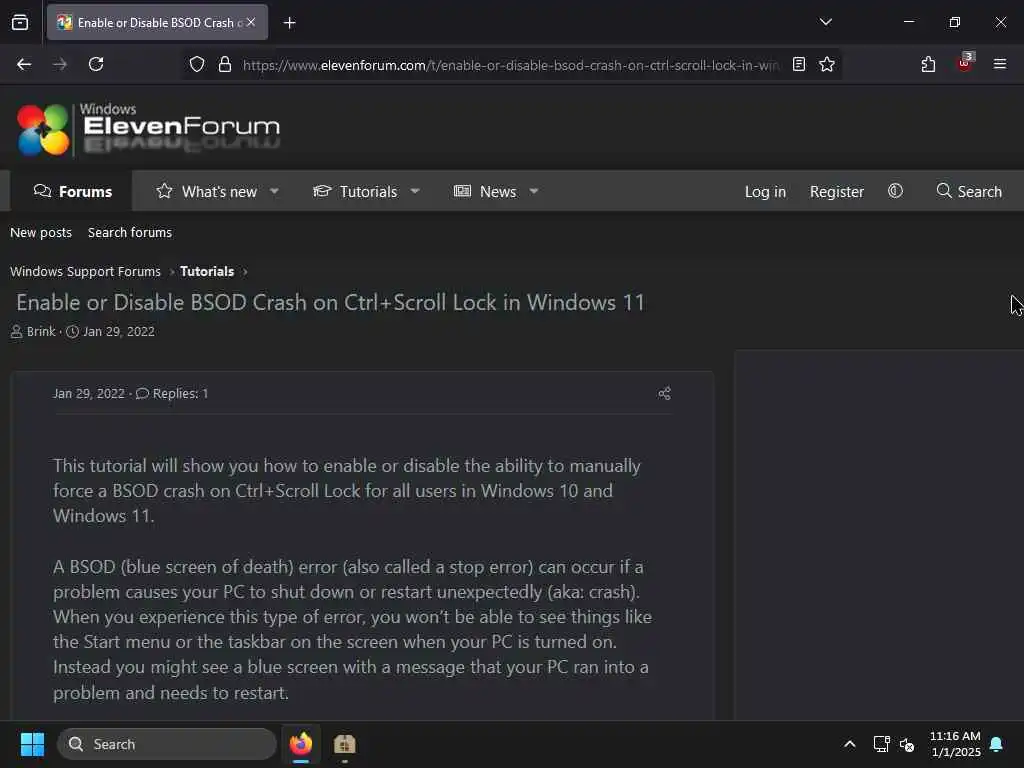The image size is (1024, 768).
Task: Open the package app taskbar icon
Action: pyautogui.click(x=344, y=744)
